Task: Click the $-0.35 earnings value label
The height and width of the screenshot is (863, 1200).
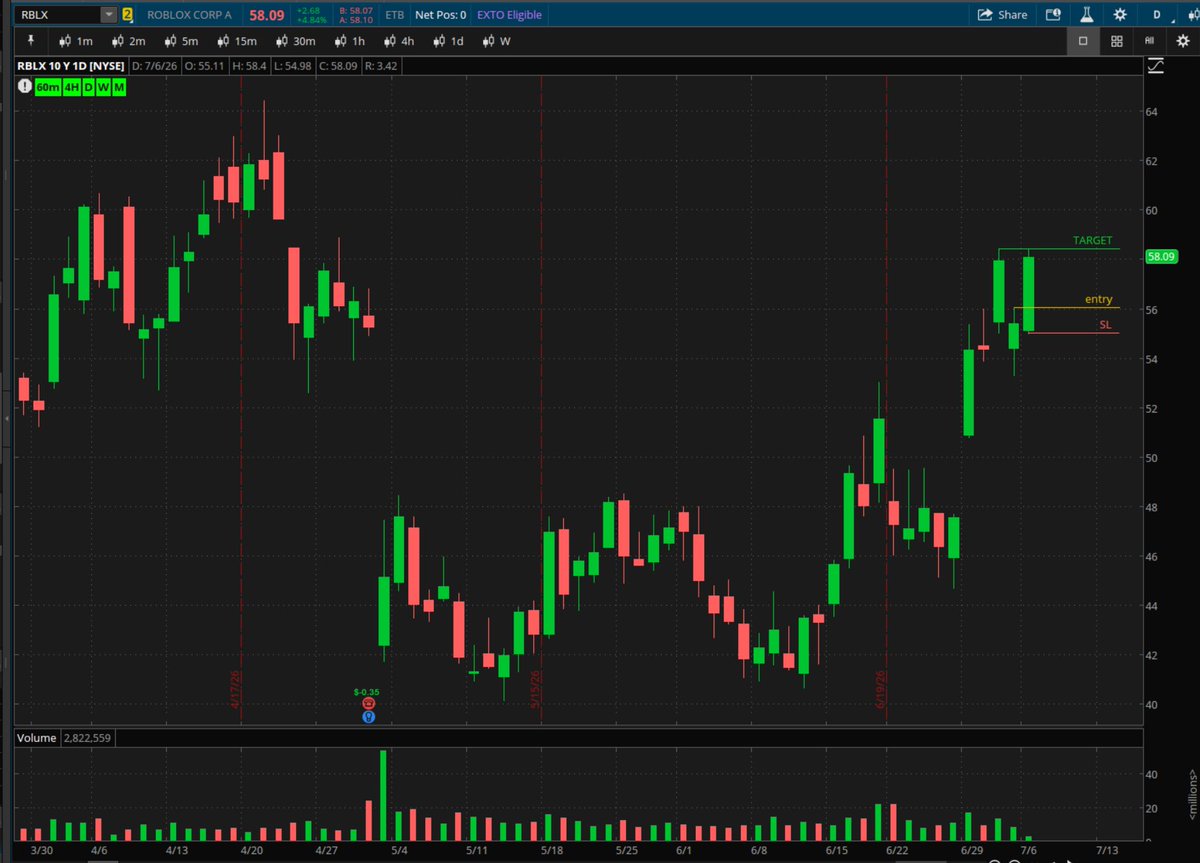Action: tap(367, 692)
